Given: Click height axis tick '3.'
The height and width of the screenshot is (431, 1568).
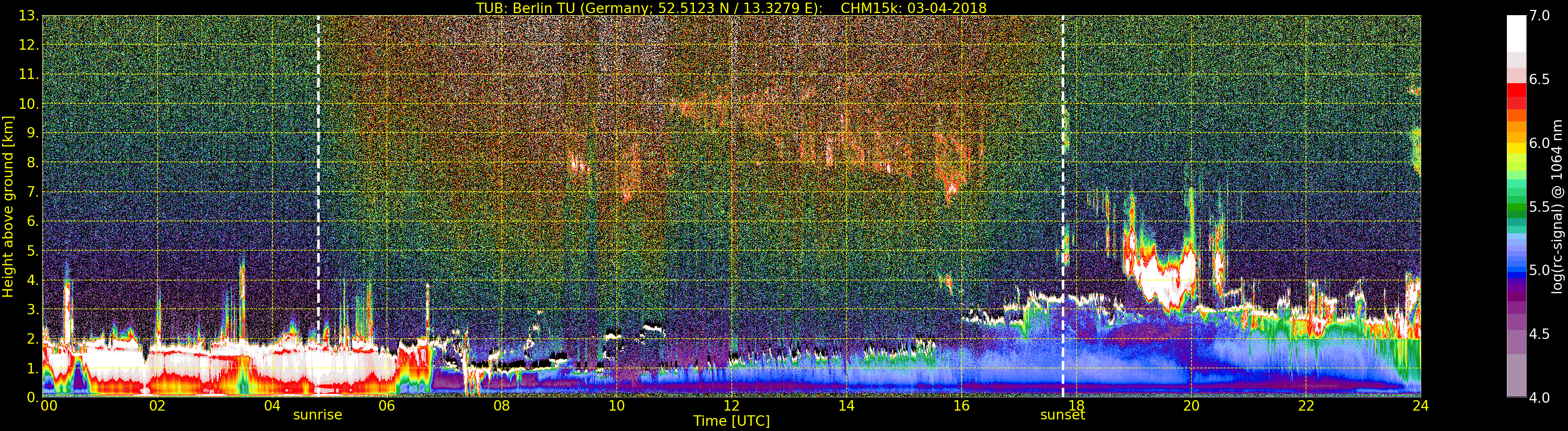Looking at the screenshot, I should click(33, 310).
